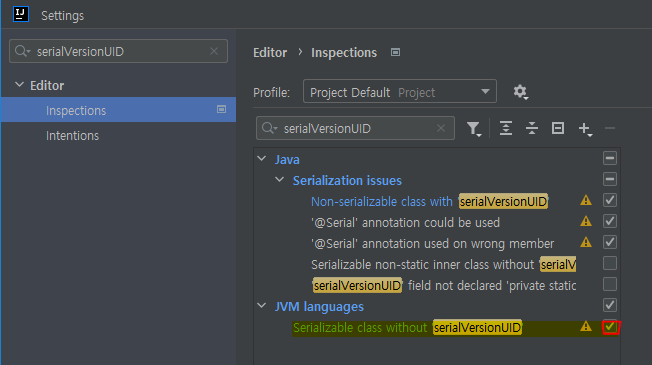
Task: Click the search magnifier in the settings search box
Action: click(x=22, y=51)
